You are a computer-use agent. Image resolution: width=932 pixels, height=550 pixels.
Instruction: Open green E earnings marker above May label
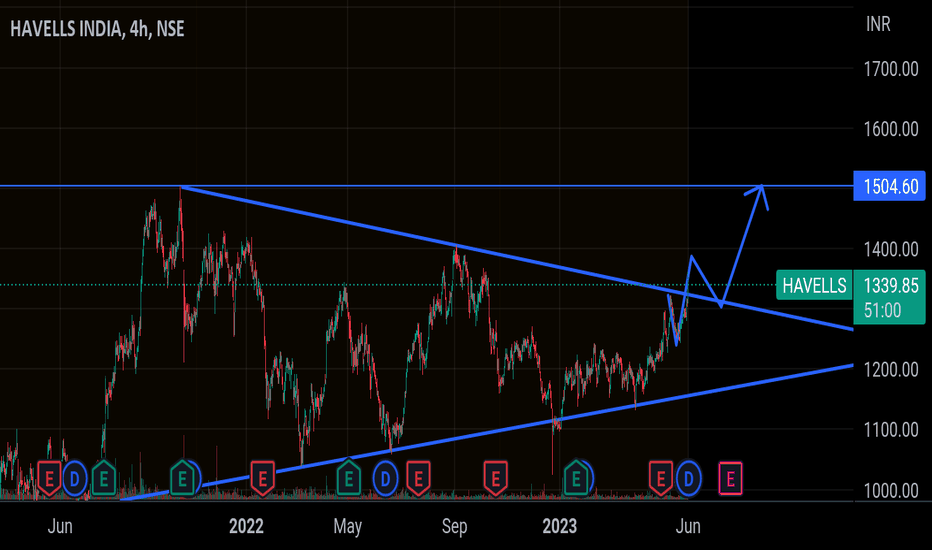[349, 478]
